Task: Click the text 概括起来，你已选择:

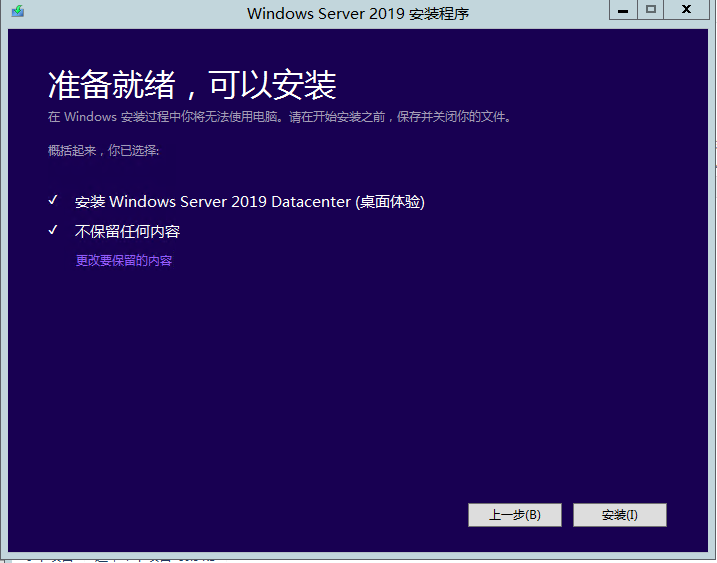Action: point(103,150)
